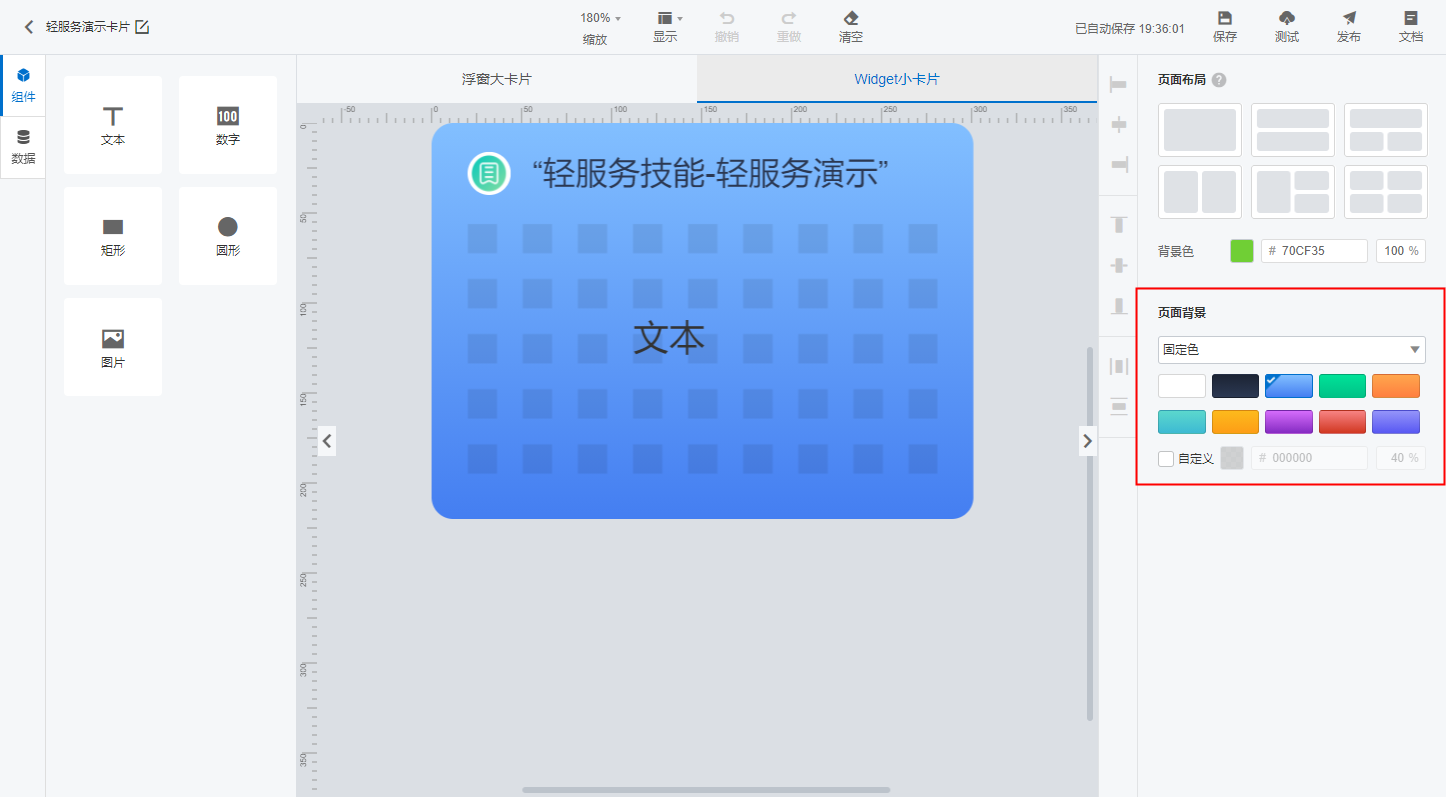Image resolution: width=1446 pixels, height=797 pixels.
Task: Click the align bottom icon
Action: (1118, 305)
